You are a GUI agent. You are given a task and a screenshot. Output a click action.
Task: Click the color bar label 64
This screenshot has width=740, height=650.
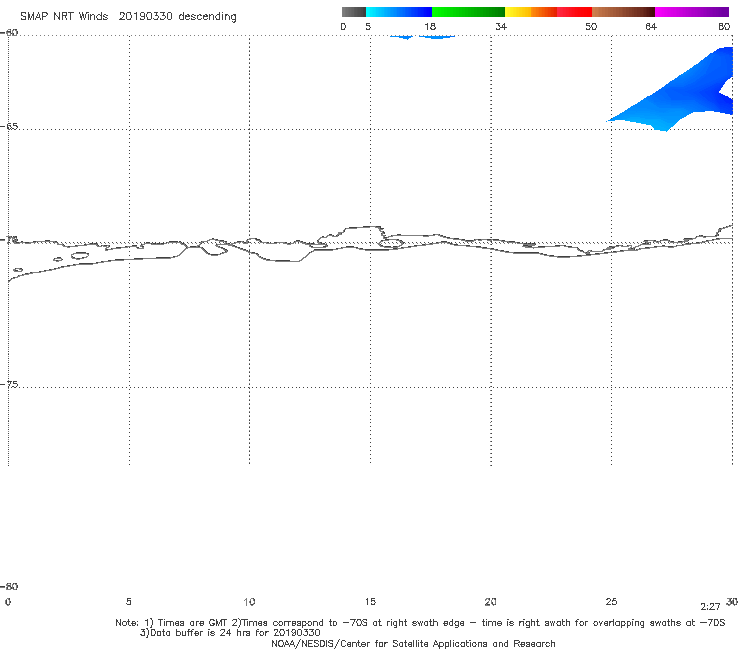[x=651, y=27]
